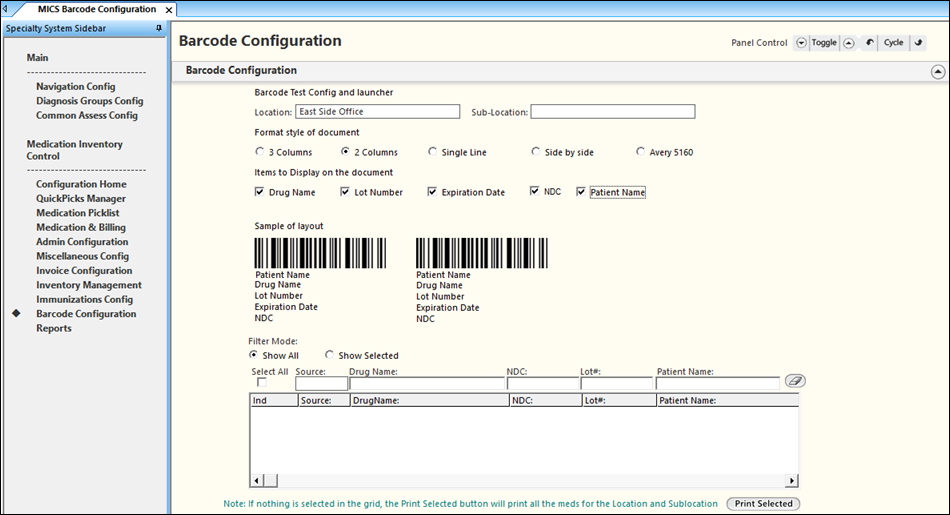Choose the Single Line format
Image resolution: width=950 pixels, height=515 pixels.
pyautogui.click(x=432, y=151)
